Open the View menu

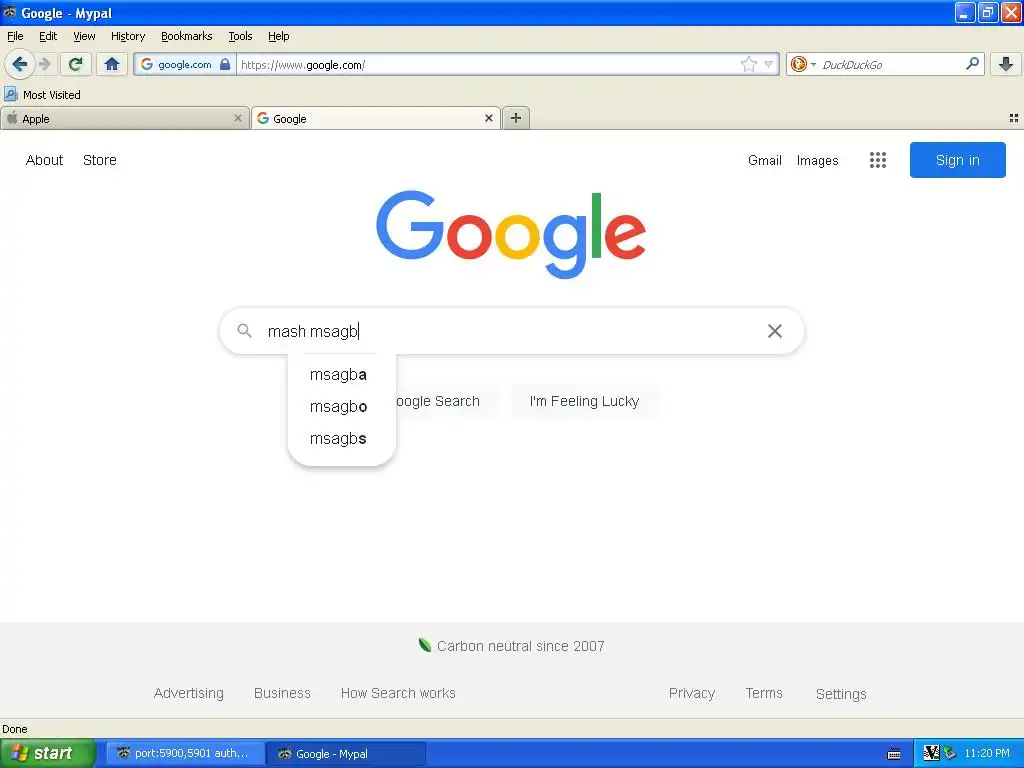[x=84, y=36]
